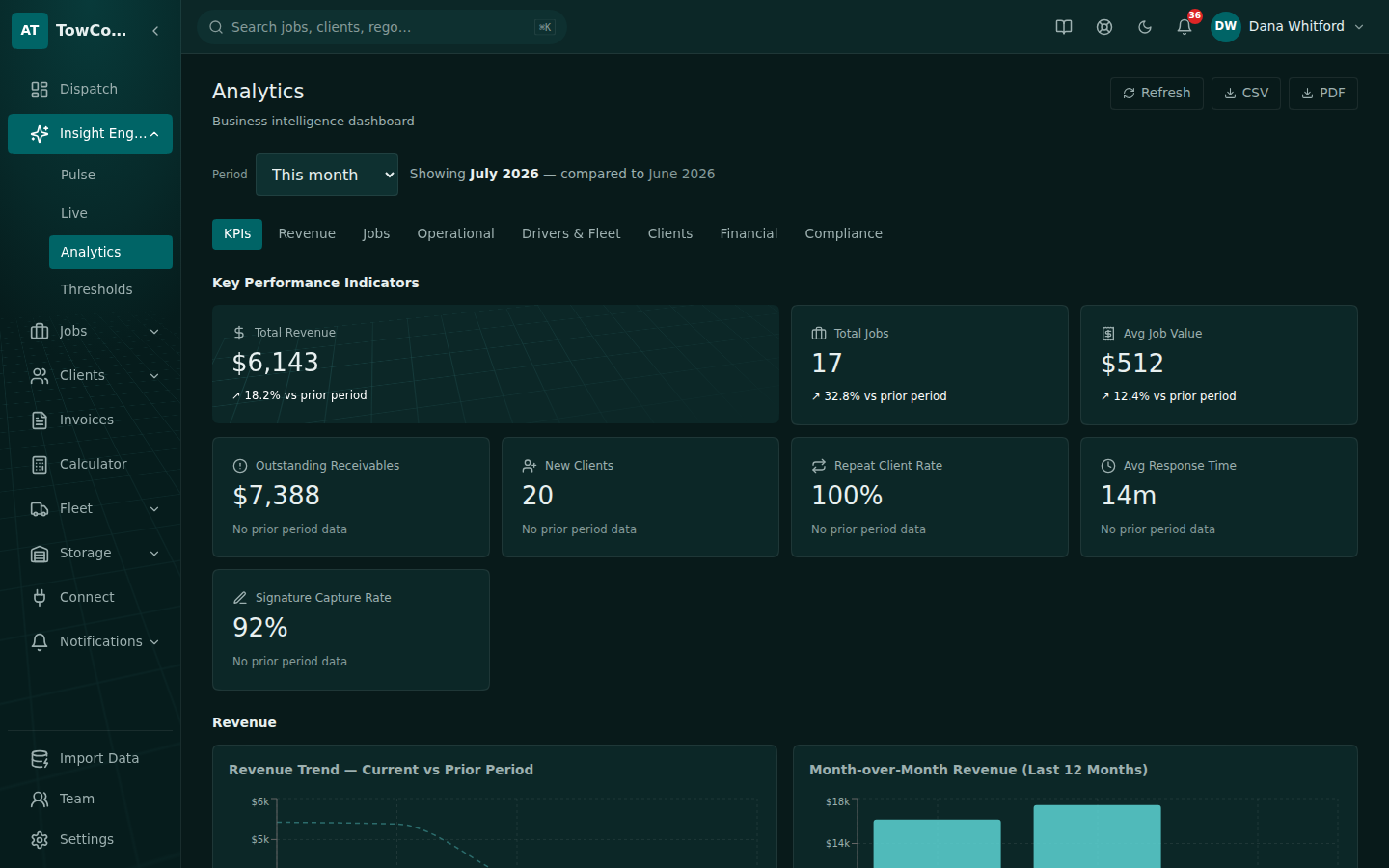
Task: Collapse the Insight Engine section chevron
Action: pos(154,134)
